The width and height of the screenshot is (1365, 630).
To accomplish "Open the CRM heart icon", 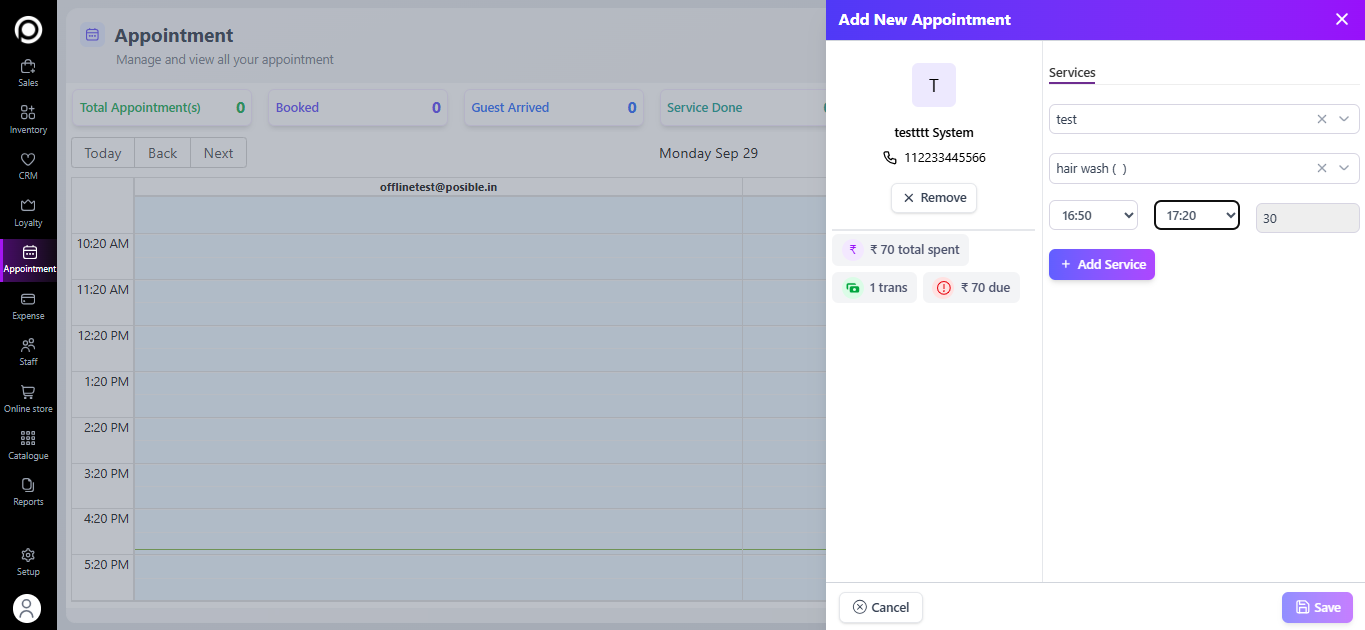I will (x=28, y=160).
